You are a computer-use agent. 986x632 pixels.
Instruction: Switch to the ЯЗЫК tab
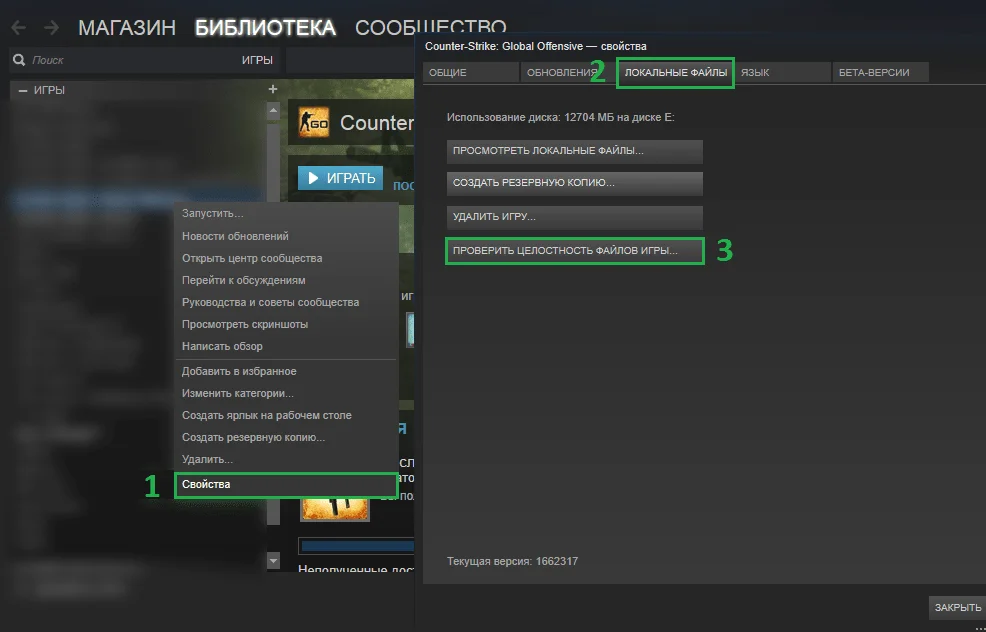[x=784, y=72]
